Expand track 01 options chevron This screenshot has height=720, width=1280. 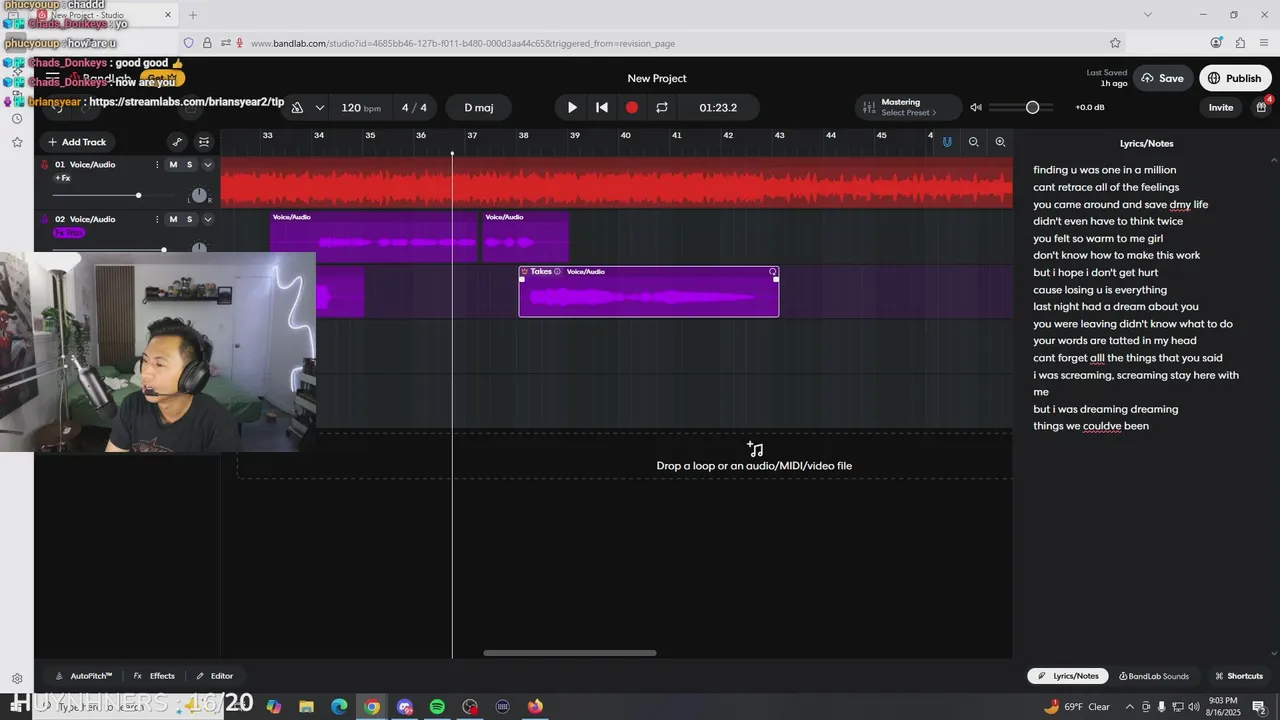click(x=208, y=165)
